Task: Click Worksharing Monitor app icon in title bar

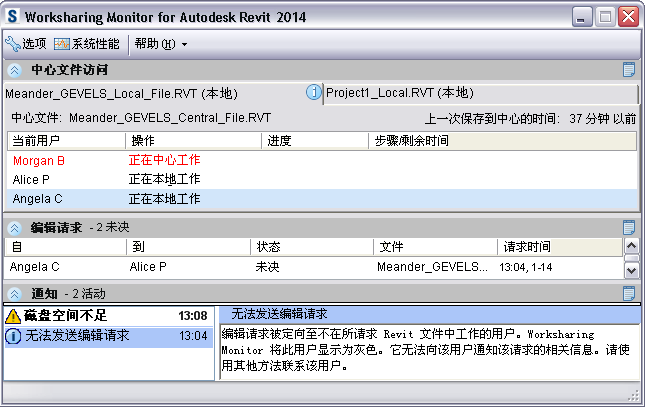Action: (x=12, y=17)
